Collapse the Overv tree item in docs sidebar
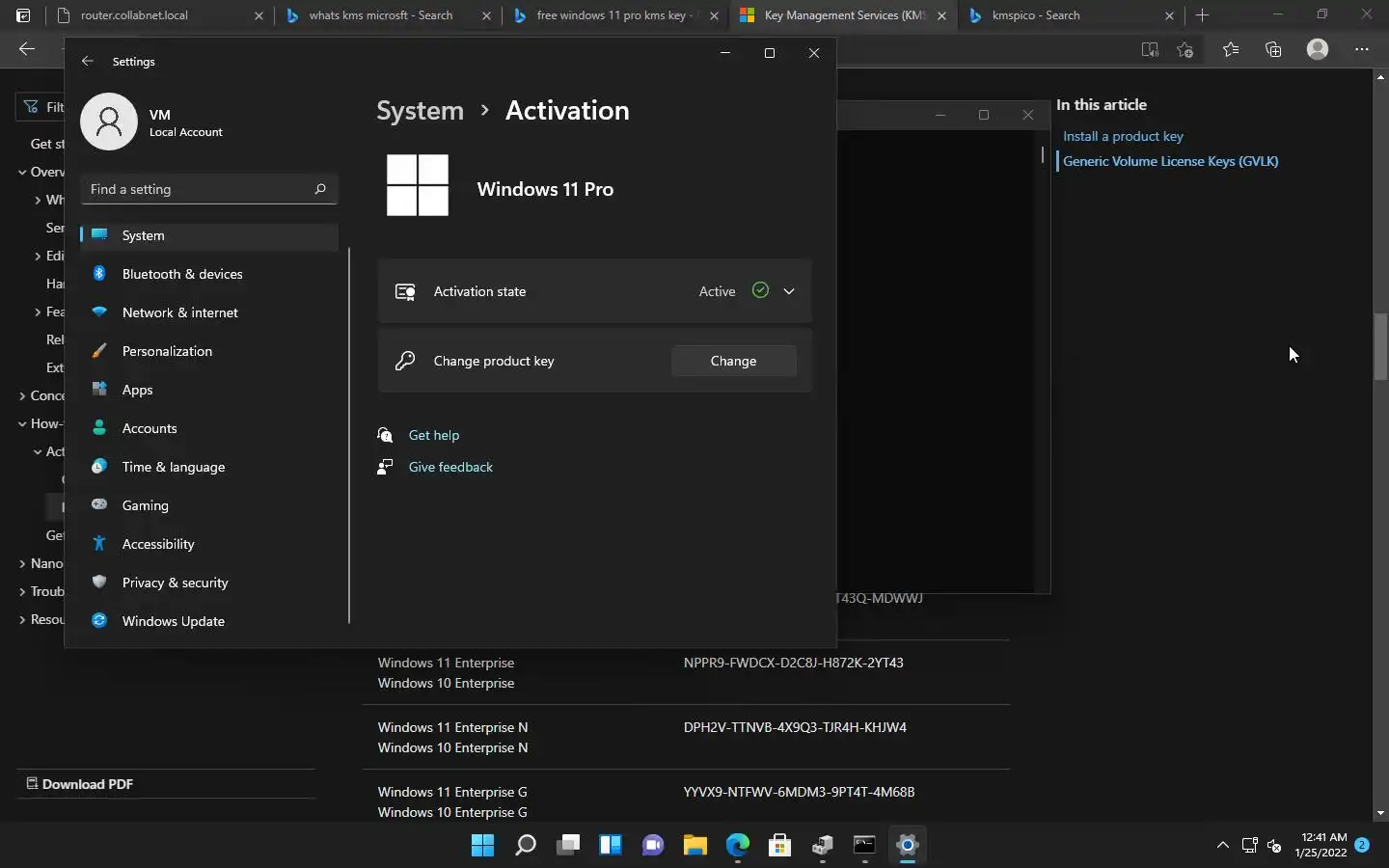 pyautogui.click(x=22, y=172)
